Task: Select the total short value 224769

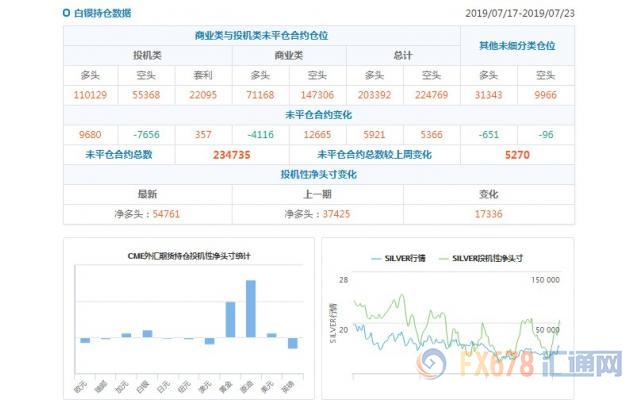Action: (x=432, y=95)
